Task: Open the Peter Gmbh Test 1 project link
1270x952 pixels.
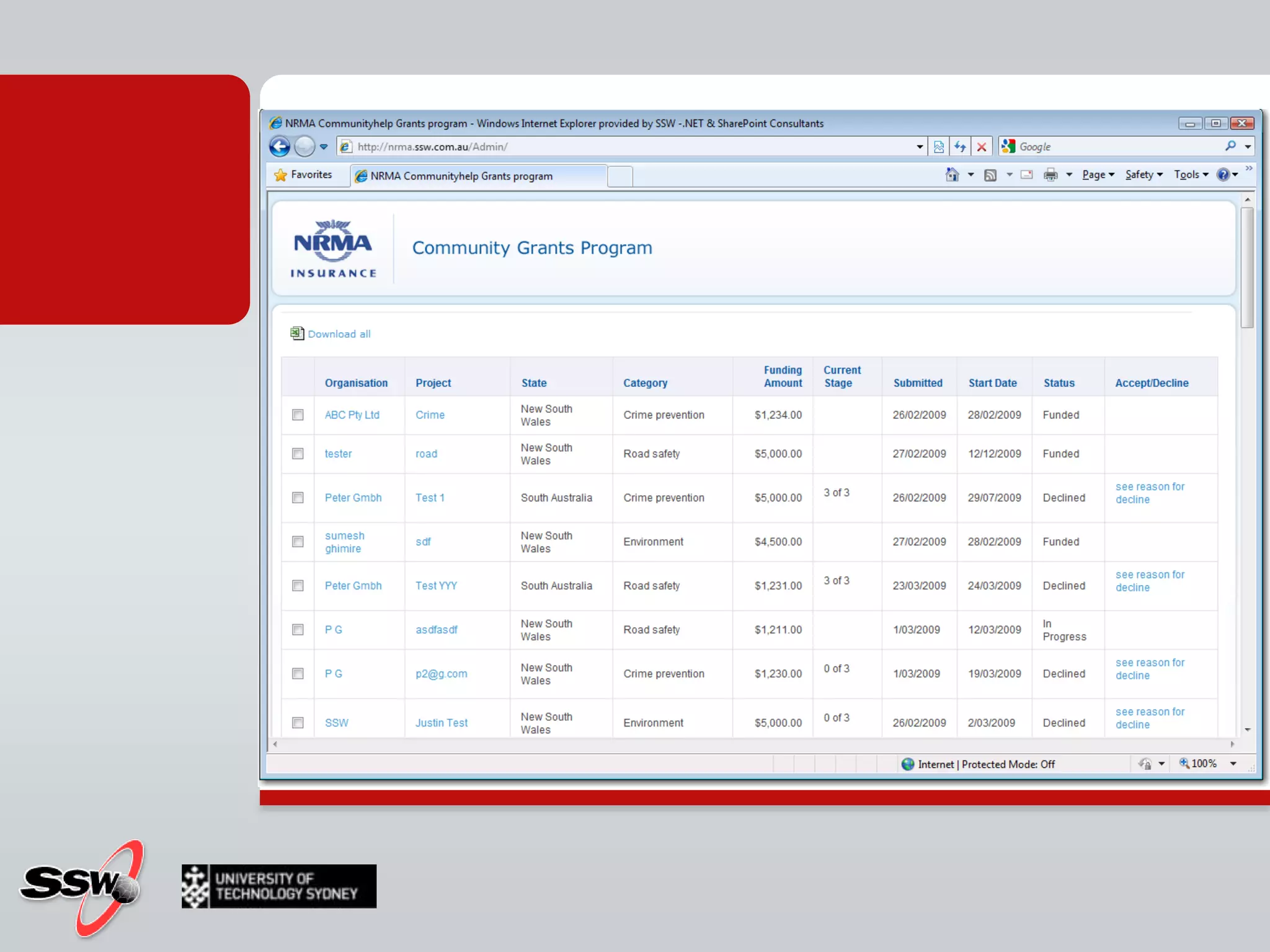Action: pos(430,498)
